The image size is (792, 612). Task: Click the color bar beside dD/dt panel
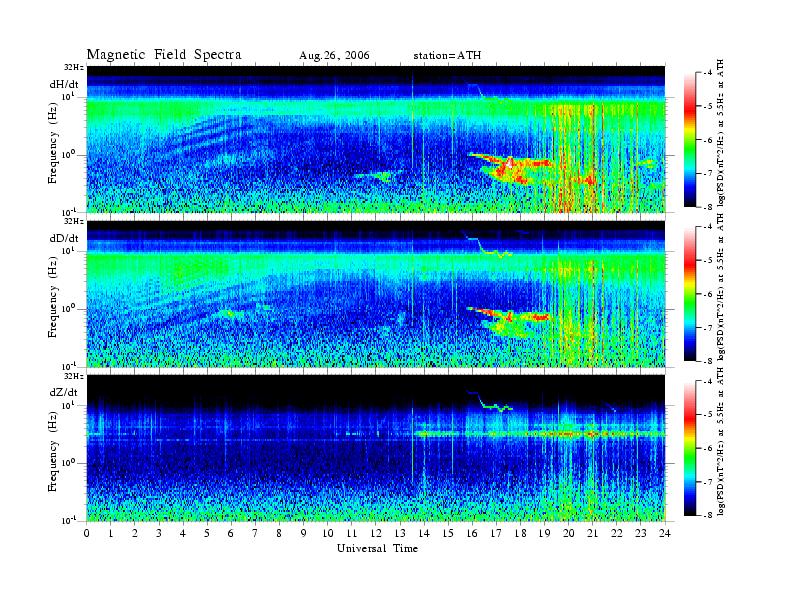689,294
